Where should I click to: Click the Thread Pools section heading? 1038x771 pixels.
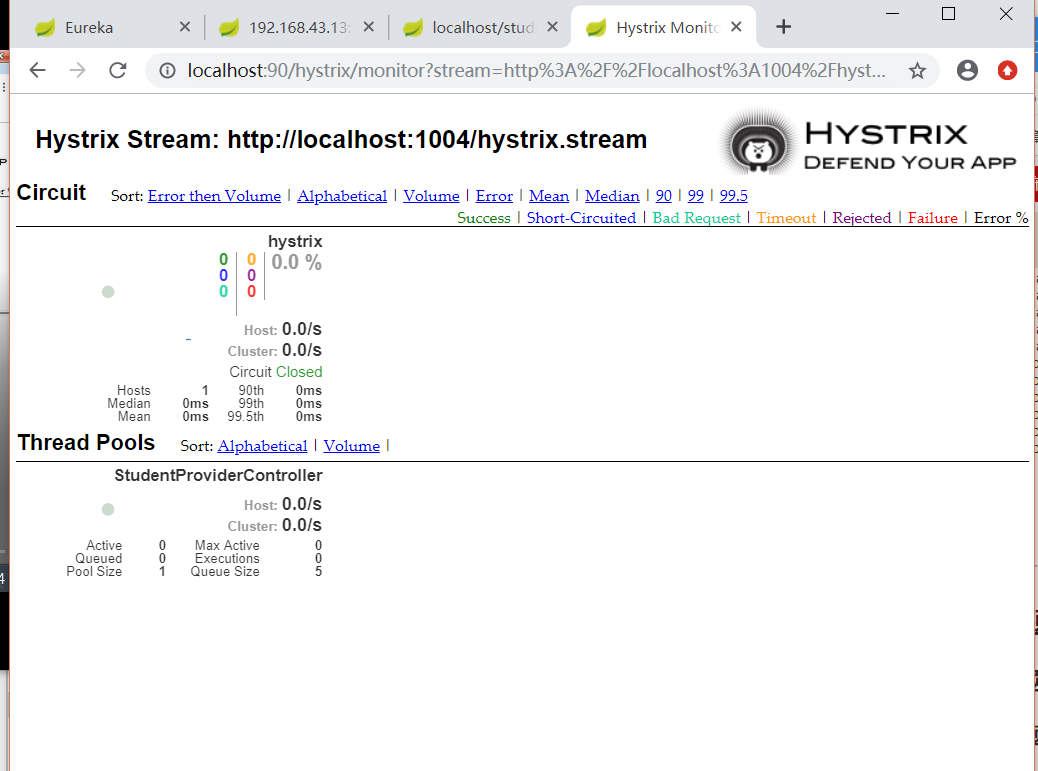point(86,443)
